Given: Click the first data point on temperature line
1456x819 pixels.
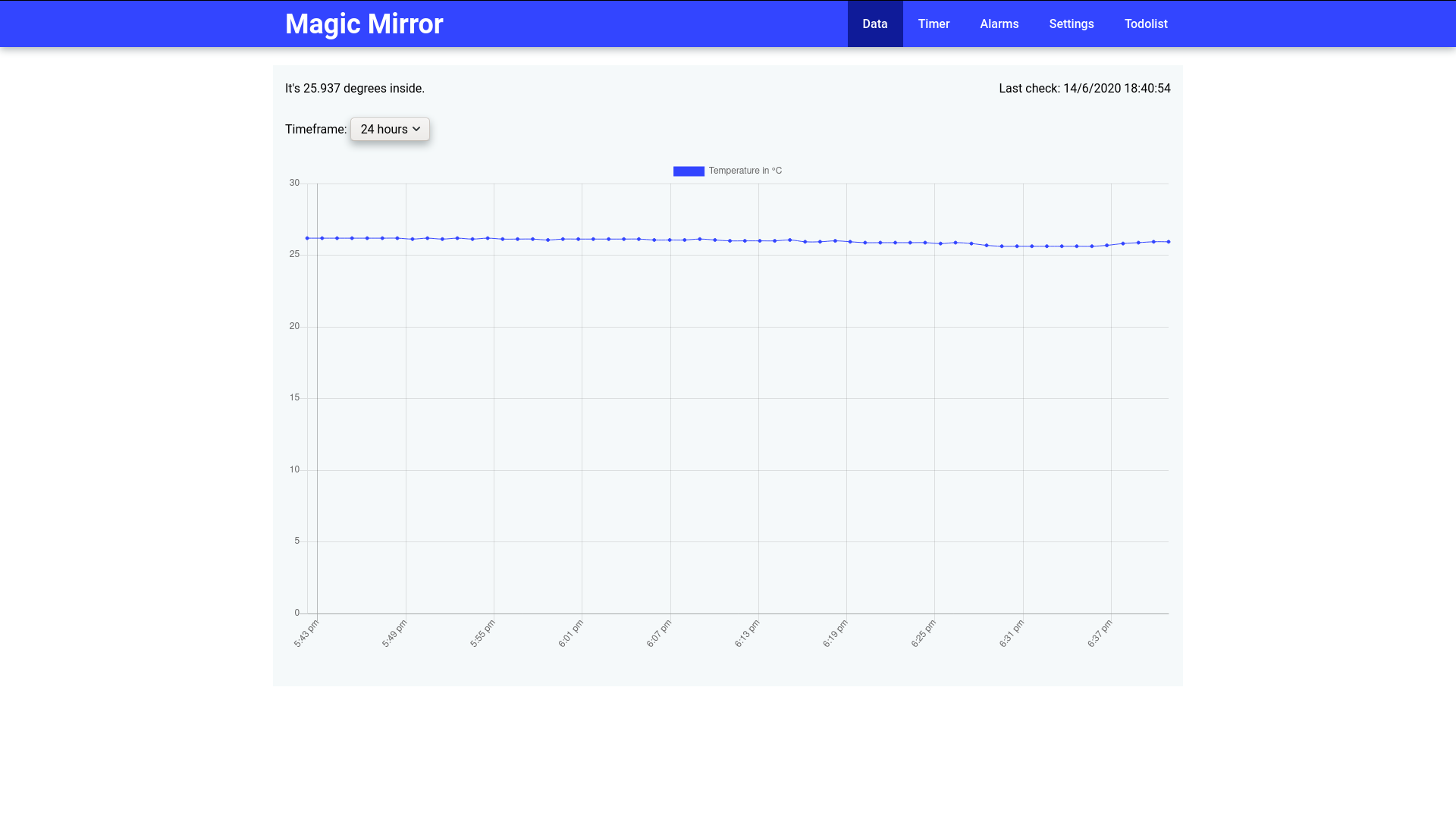Looking at the screenshot, I should pos(307,238).
